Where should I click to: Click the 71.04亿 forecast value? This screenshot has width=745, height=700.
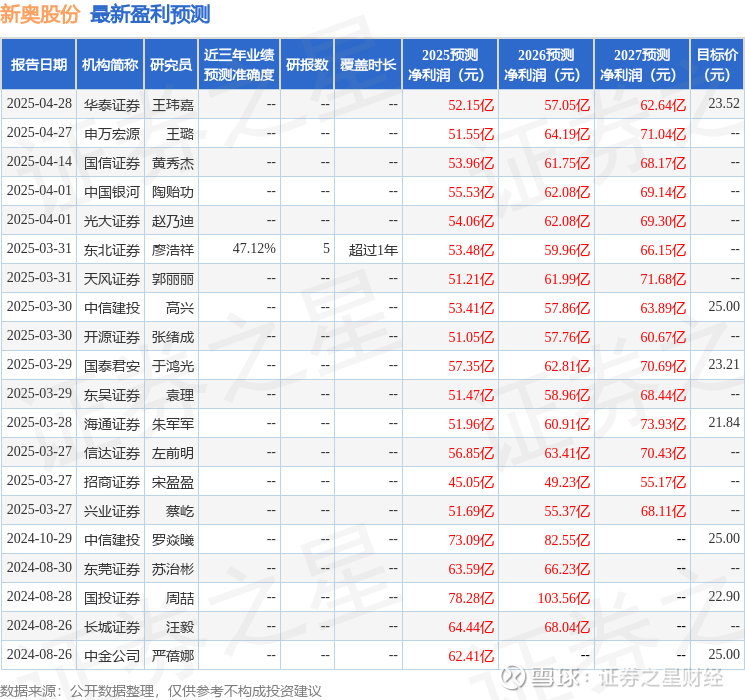663,134
